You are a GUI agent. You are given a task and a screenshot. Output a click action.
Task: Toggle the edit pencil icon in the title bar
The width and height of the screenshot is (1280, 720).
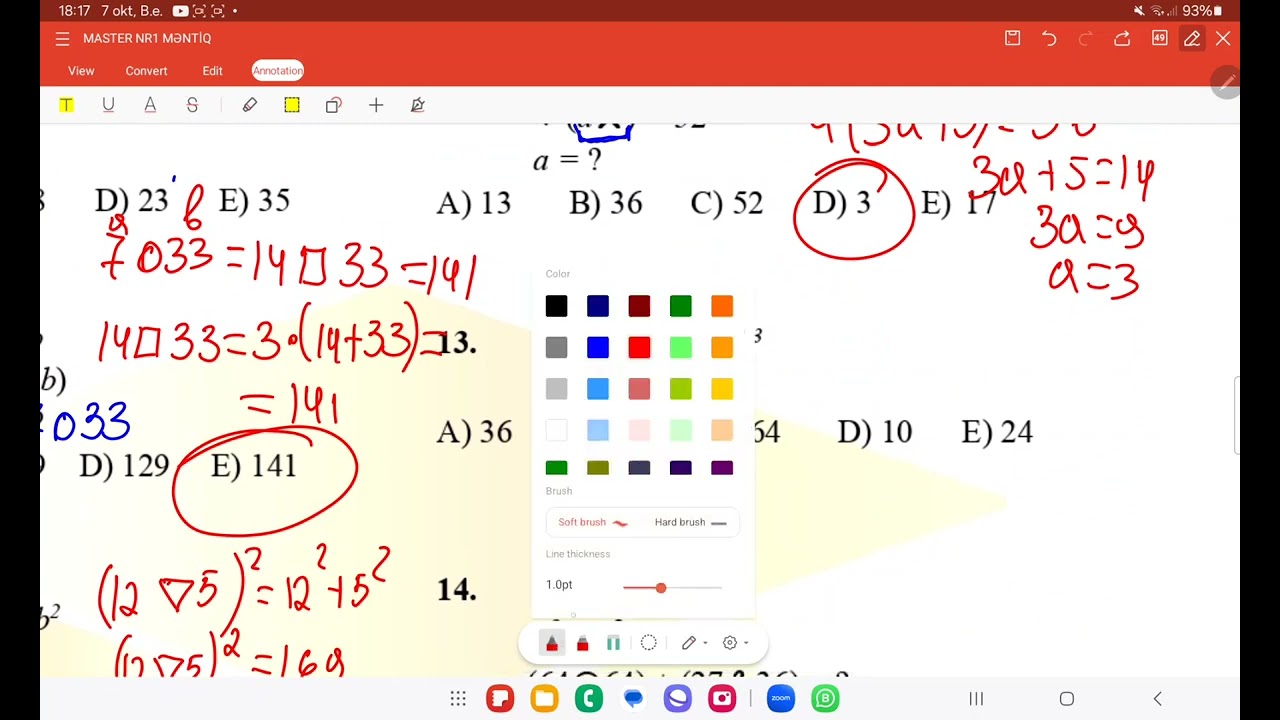tap(1192, 38)
